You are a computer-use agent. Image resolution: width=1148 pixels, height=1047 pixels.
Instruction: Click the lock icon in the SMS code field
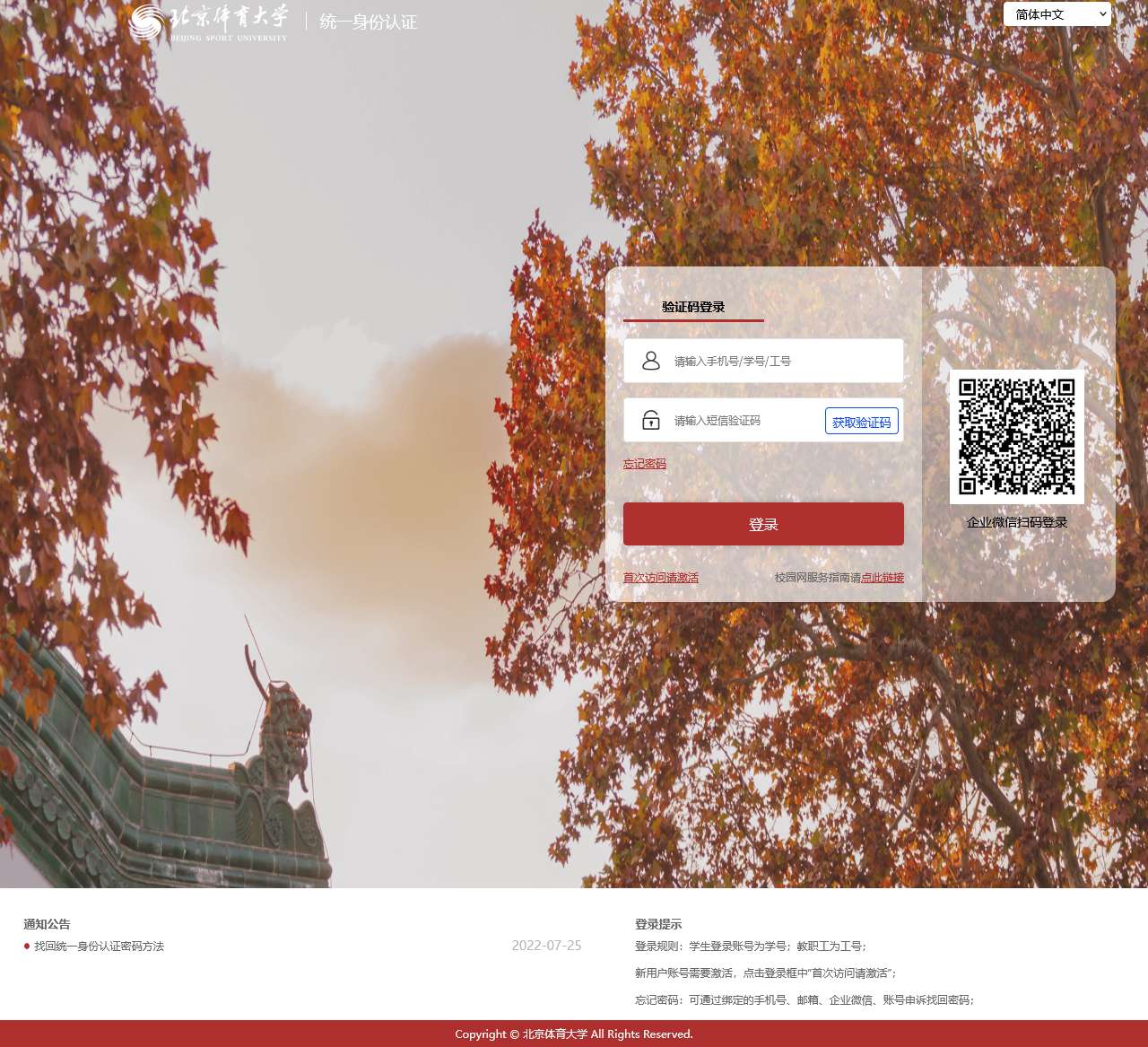[x=651, y=420]
